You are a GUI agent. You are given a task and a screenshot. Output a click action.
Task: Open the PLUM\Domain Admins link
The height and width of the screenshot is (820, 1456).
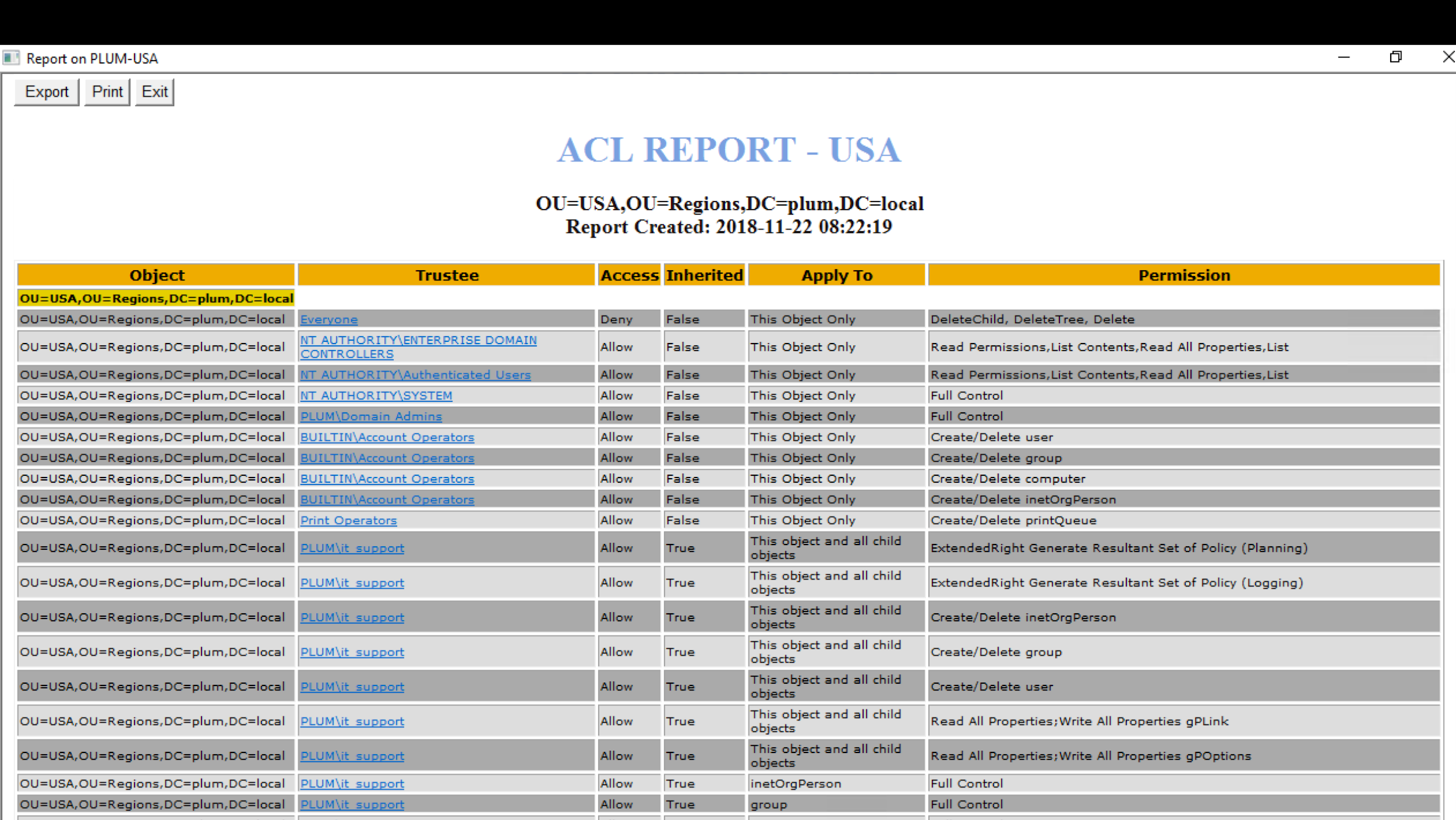(x=371, y=416)
